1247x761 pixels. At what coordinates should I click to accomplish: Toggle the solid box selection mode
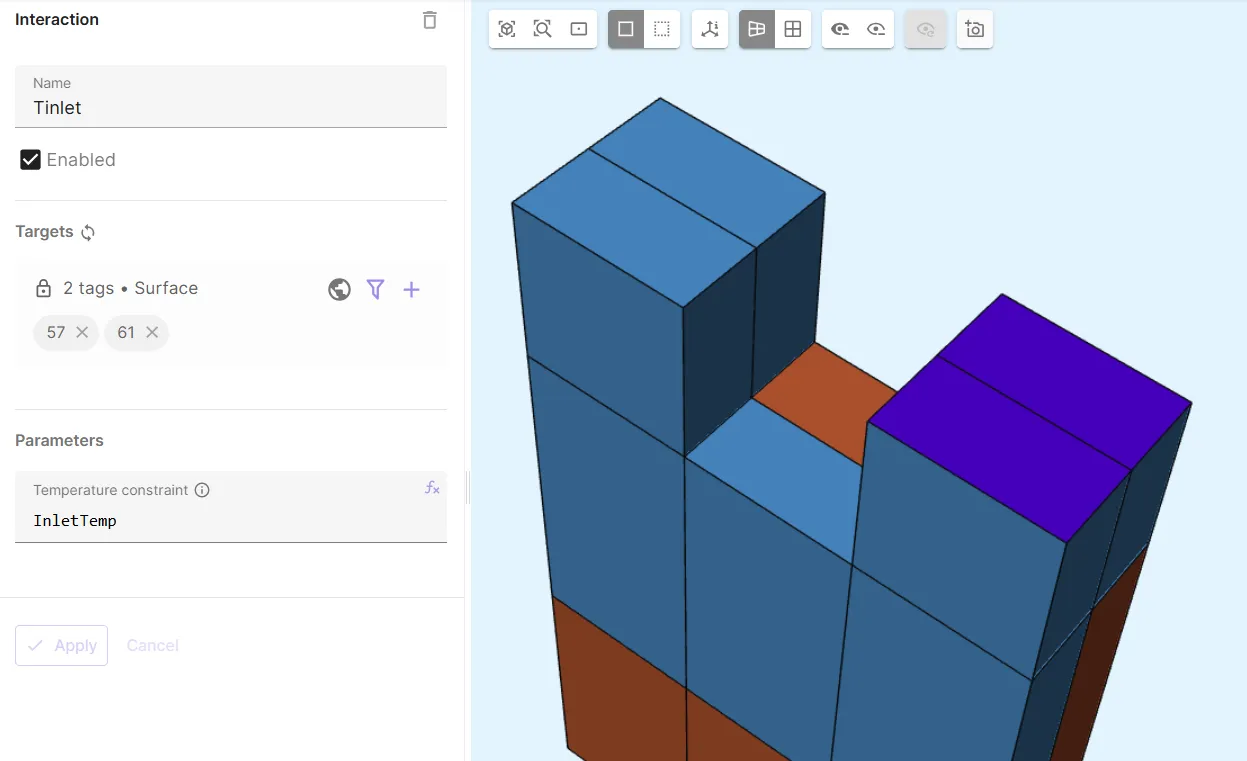[x=626, y=29]
